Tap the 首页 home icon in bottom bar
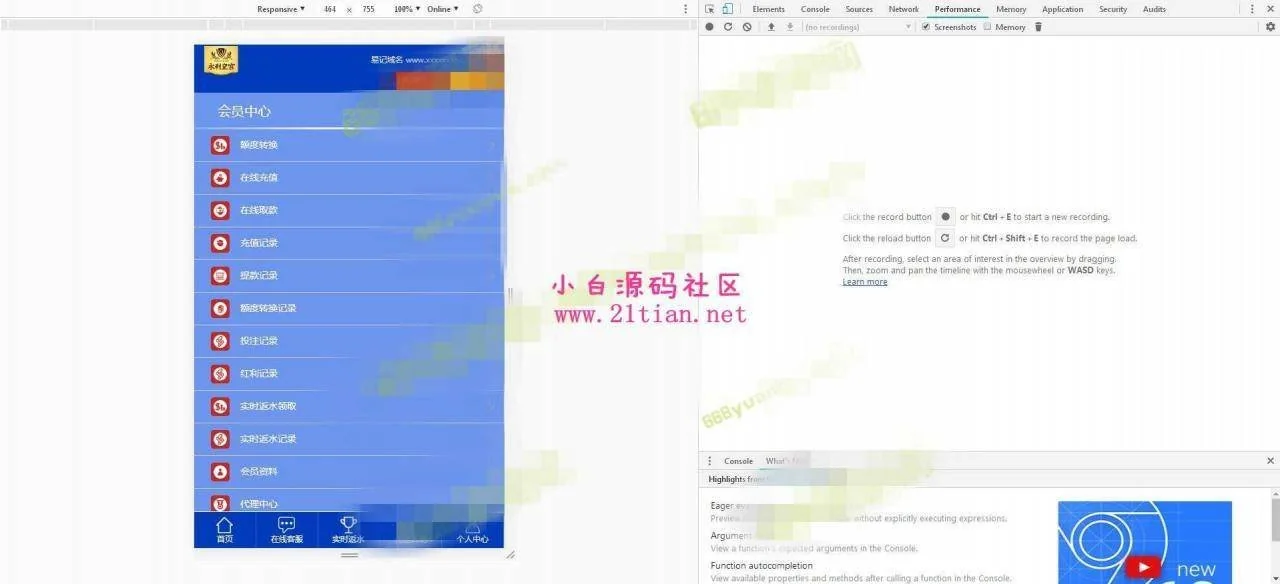The image size is (1280, 584). pyautogui.click(x=224, y=530)
